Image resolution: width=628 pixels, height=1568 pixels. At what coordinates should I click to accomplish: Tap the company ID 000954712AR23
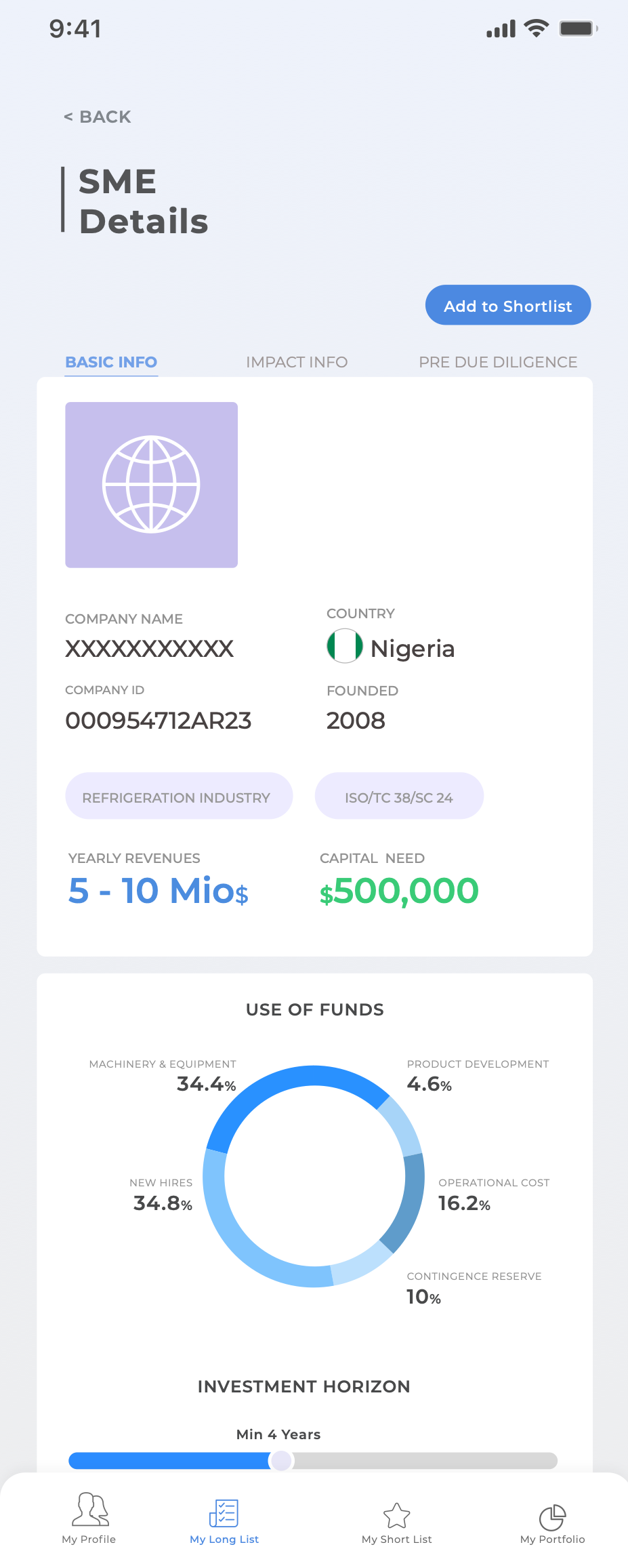pyautogui.click(x=159, y=721)
